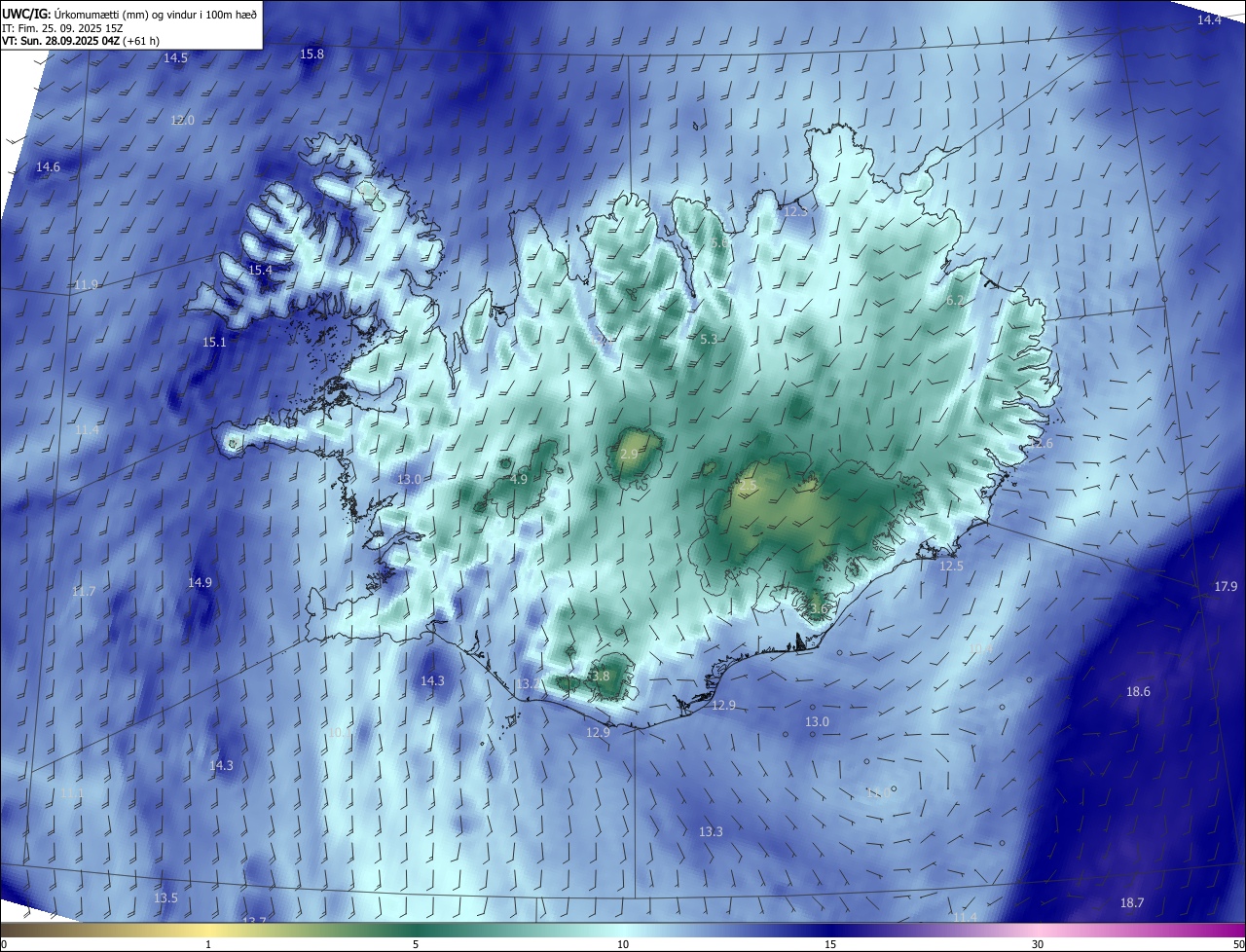Click the magenta end of the colour scale
The height and width of the screenshot is (952, 1246).
(1227, 930)
